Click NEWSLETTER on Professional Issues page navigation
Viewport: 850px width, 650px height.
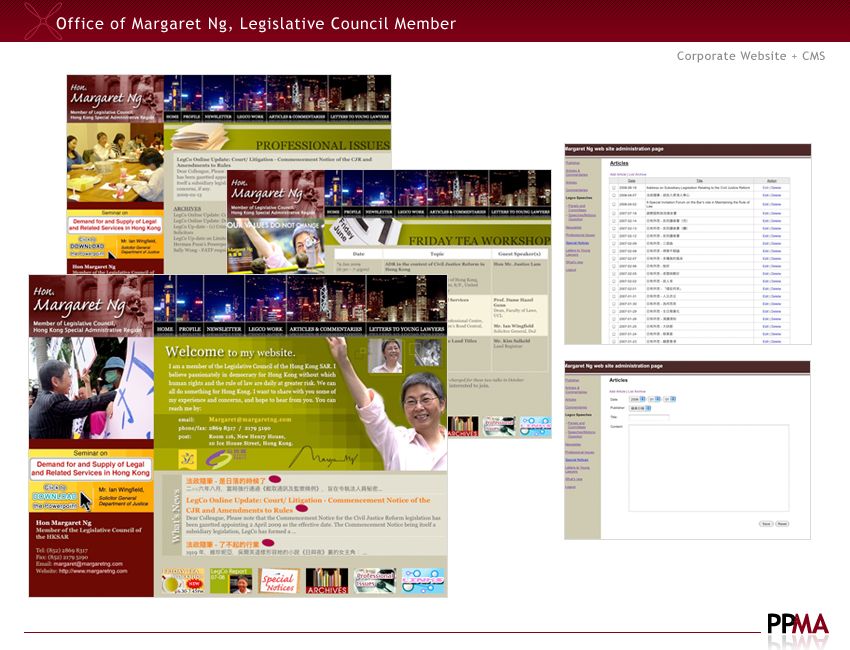coord(218,117)
